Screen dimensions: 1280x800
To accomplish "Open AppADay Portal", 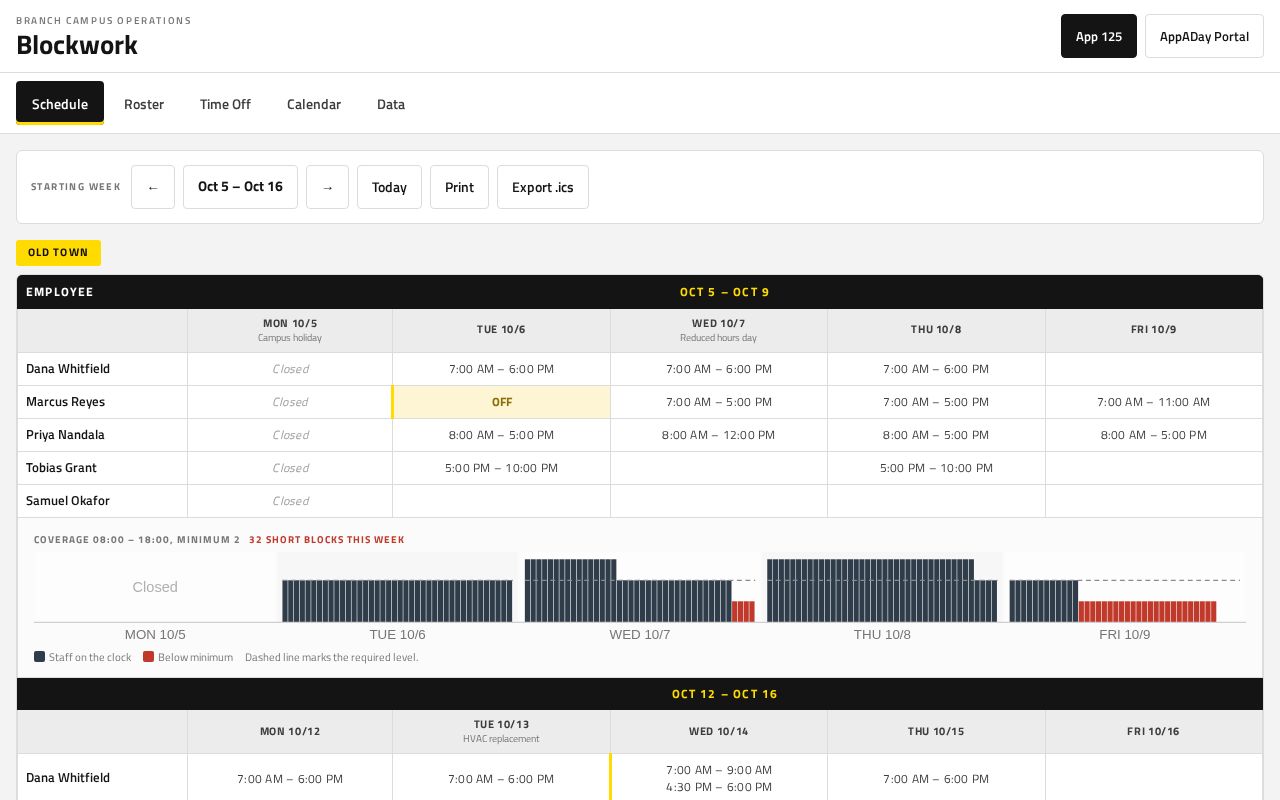I will click(x=1204, y=36).
